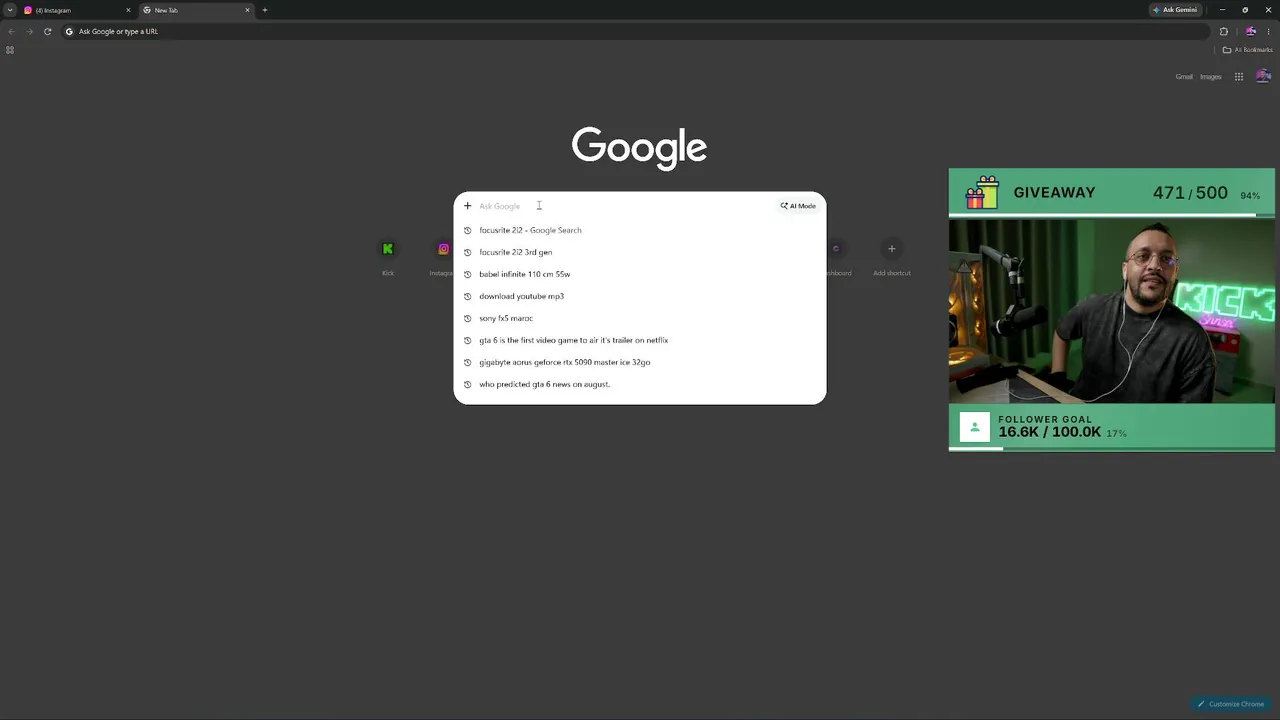The image size is (1280, 720).
Task: Click the follower goal progress bar
Action: [x=1111, y=448]
